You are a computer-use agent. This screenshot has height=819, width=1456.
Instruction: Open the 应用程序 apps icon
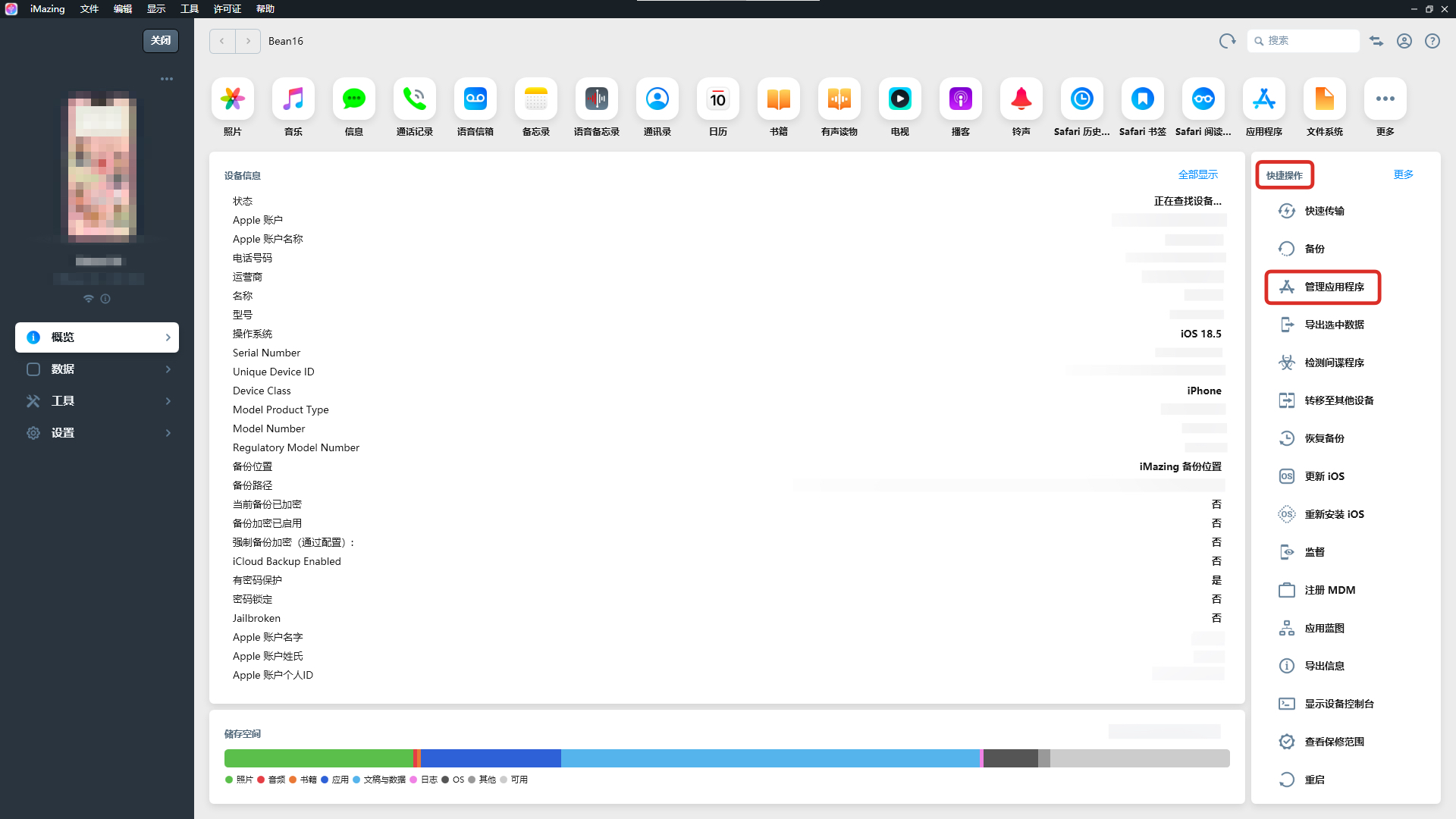pos(1264,99)
